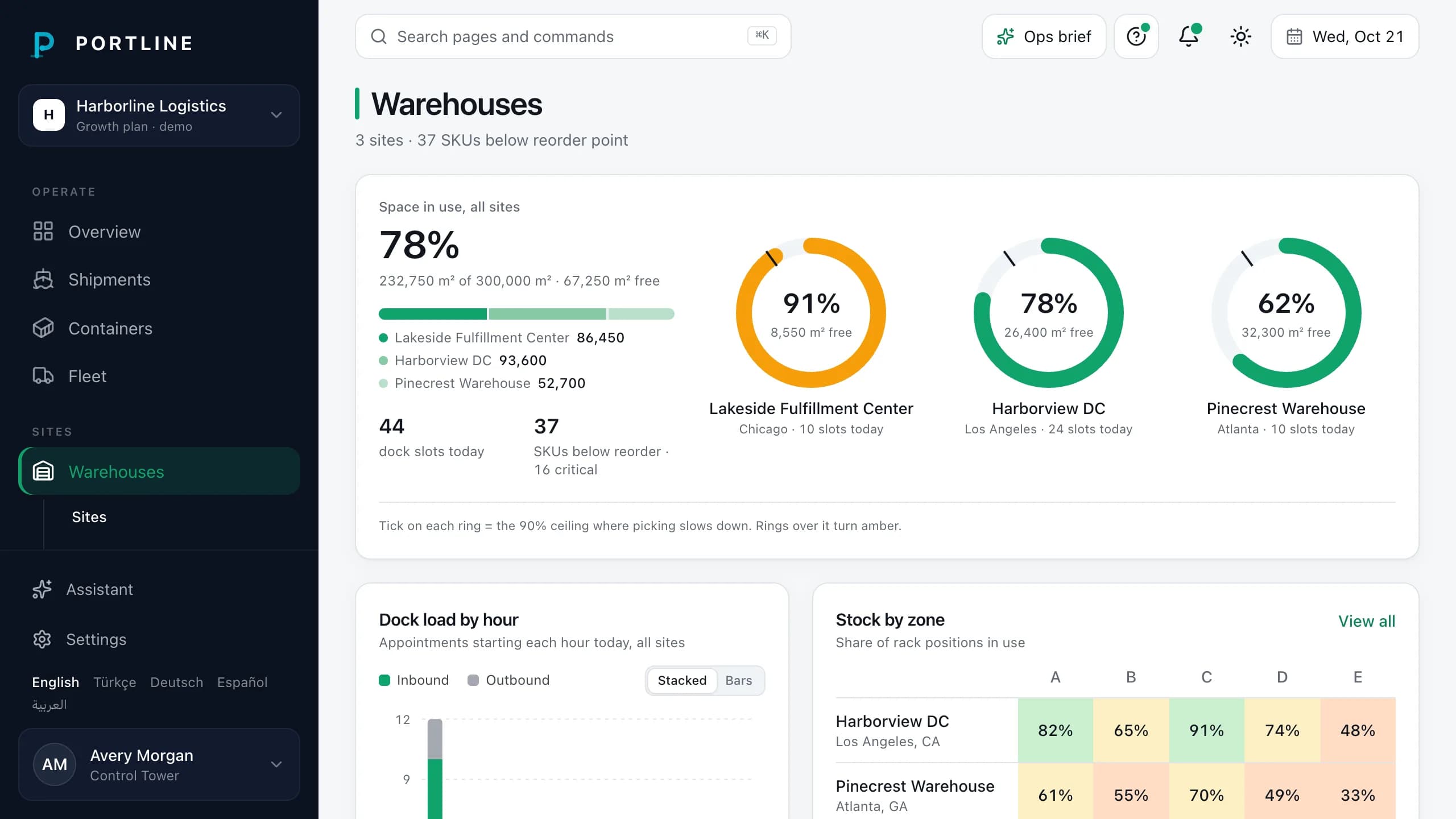Click the calendar icon by the date
Viewport: 1456px width, 819px height.
click(1294, 36)
